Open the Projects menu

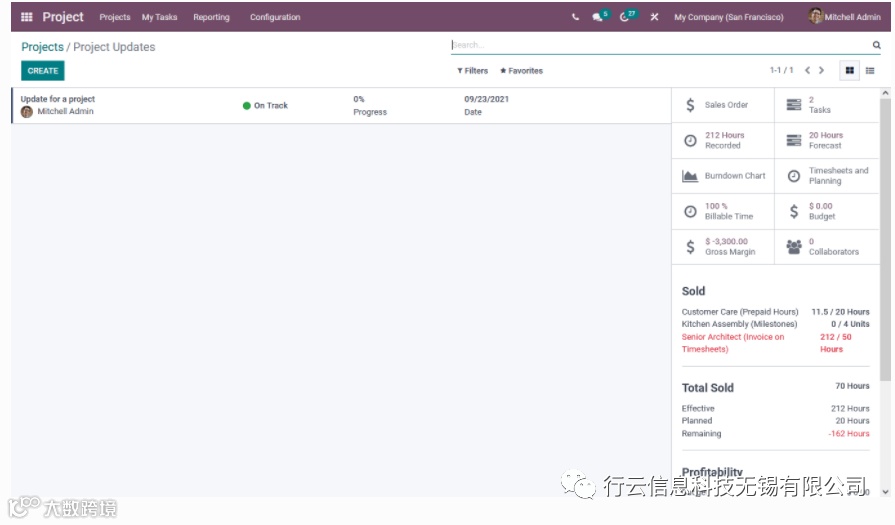[x=115, y=17]
